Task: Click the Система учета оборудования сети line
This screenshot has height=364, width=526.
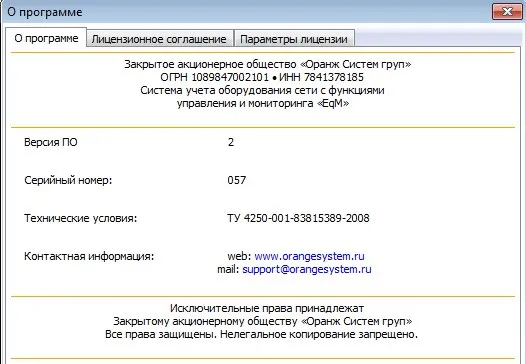Action: 262,90
